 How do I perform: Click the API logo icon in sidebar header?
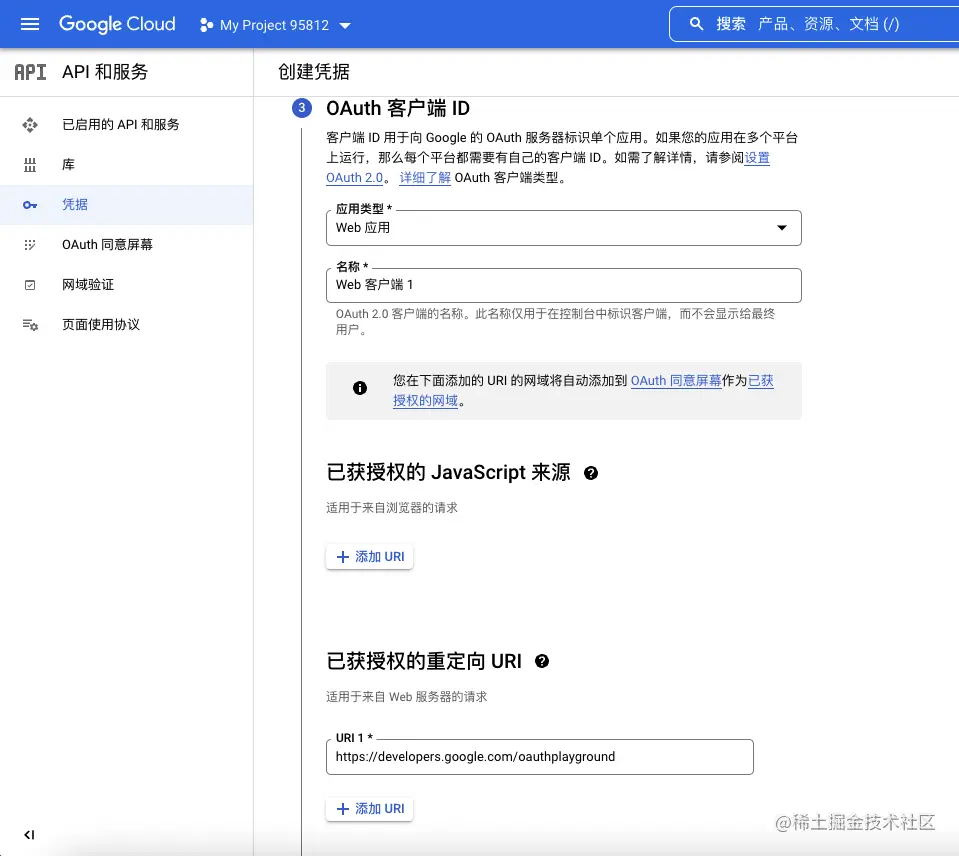click(x=31, y=72)
